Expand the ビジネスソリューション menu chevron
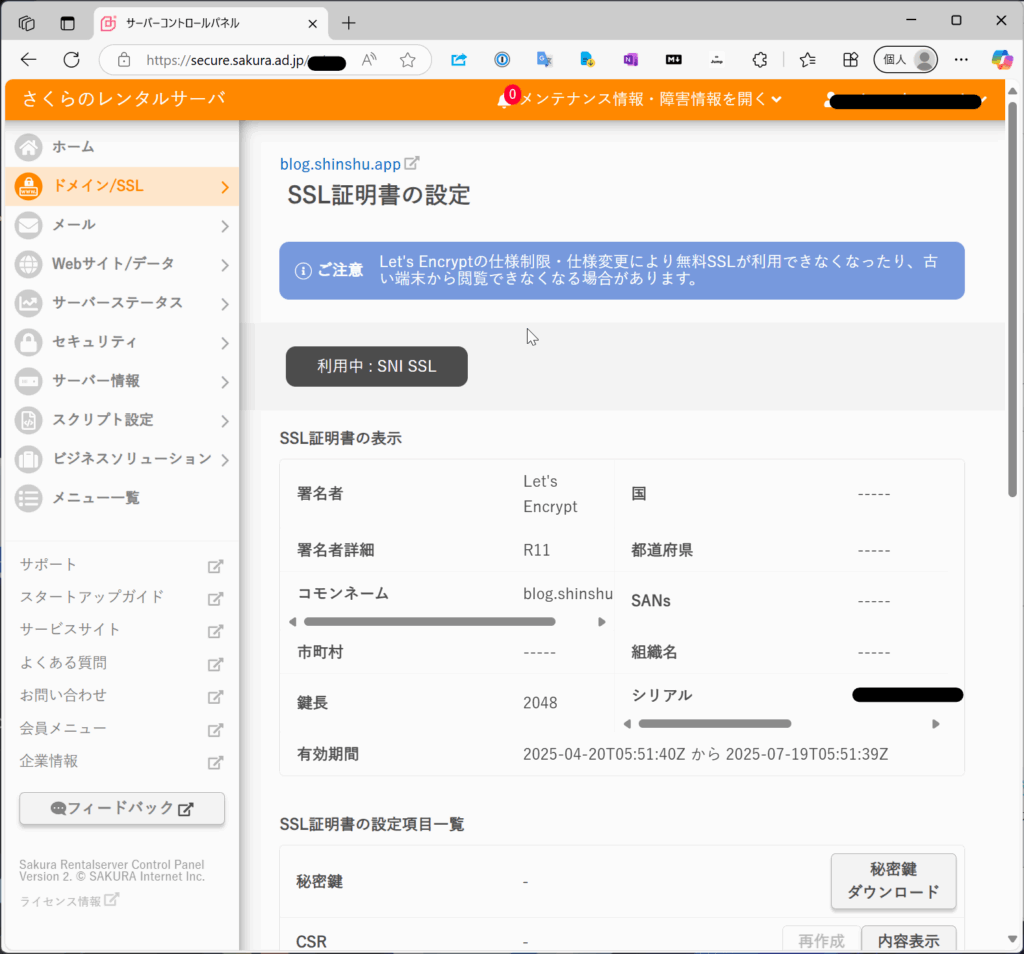The height and width of the screenshot is (954, 1024). [225, 460]
